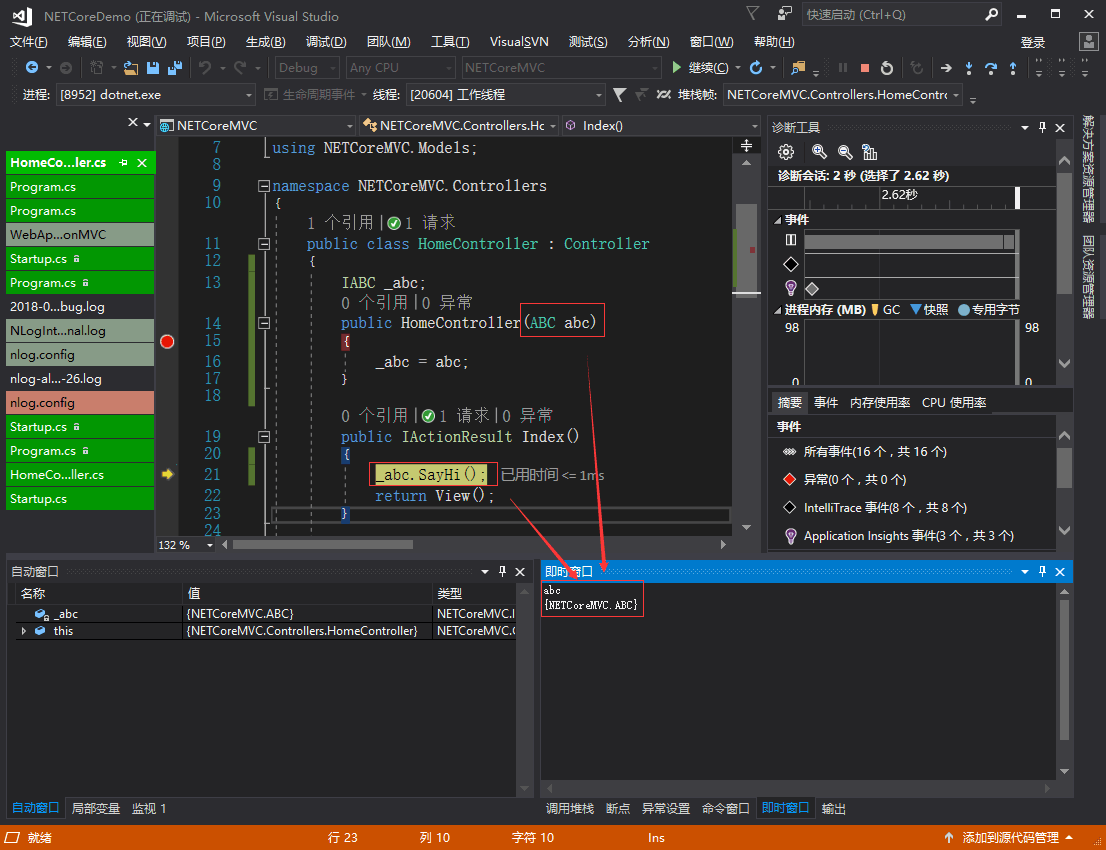
Task: Expand the 'this' row in 自动窗口
Action: 24,631
